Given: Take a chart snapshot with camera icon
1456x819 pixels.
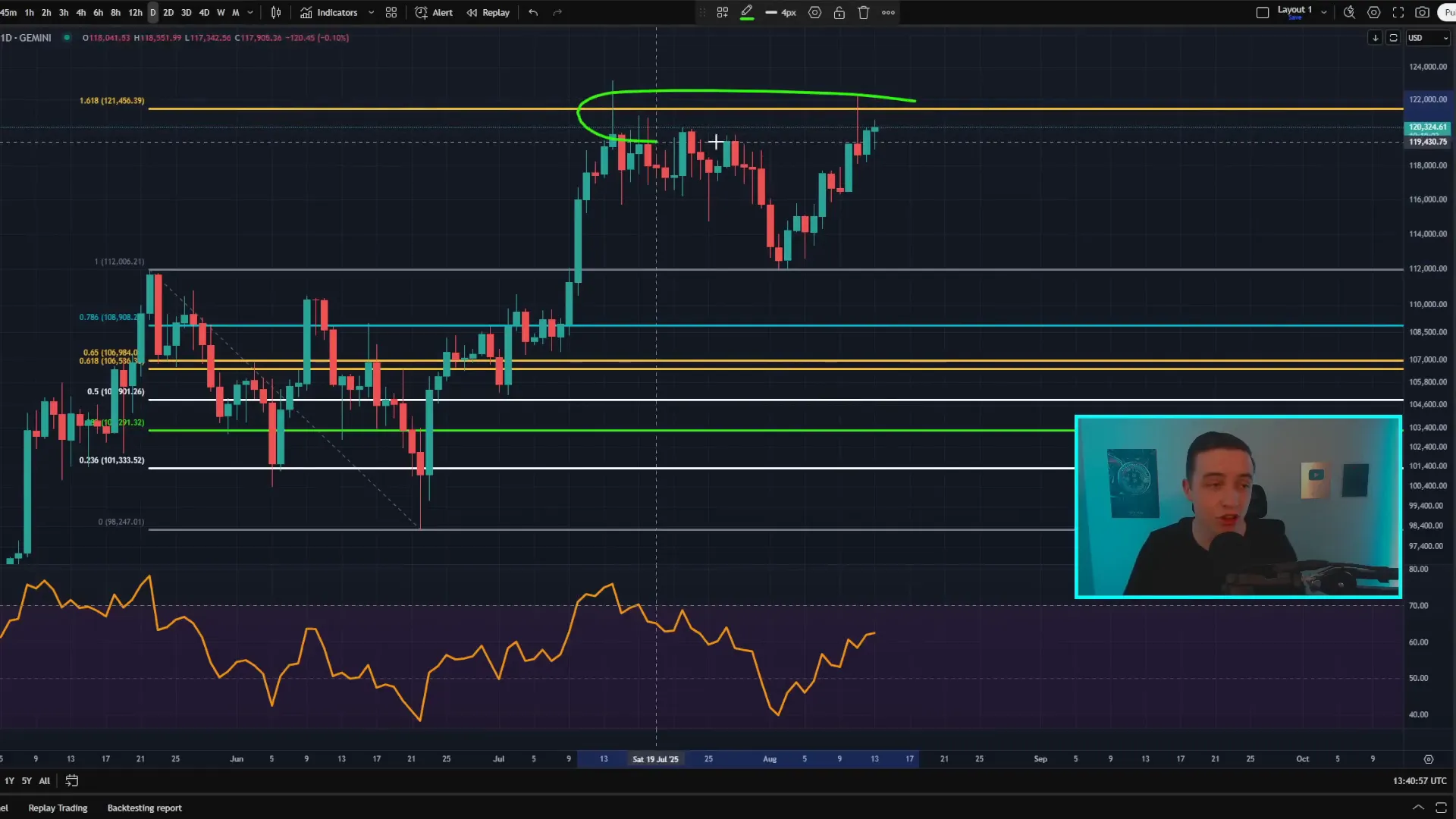Looking at the screenshot, I should 1423,12.
